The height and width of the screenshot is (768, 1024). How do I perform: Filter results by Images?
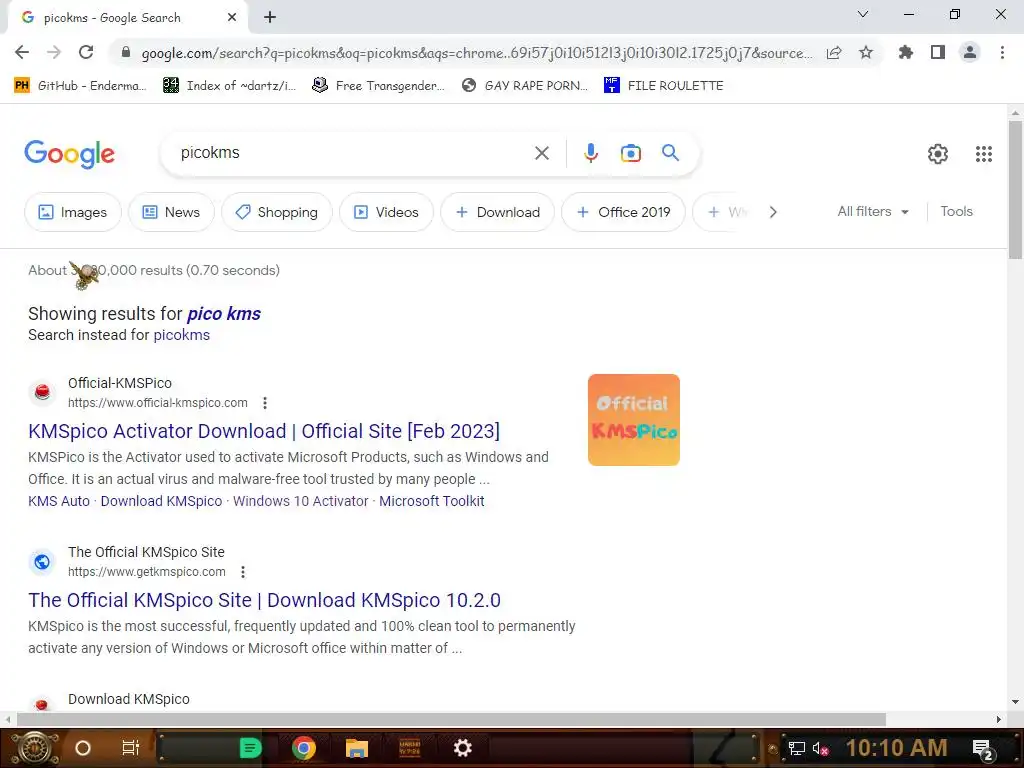click(72, 212)
